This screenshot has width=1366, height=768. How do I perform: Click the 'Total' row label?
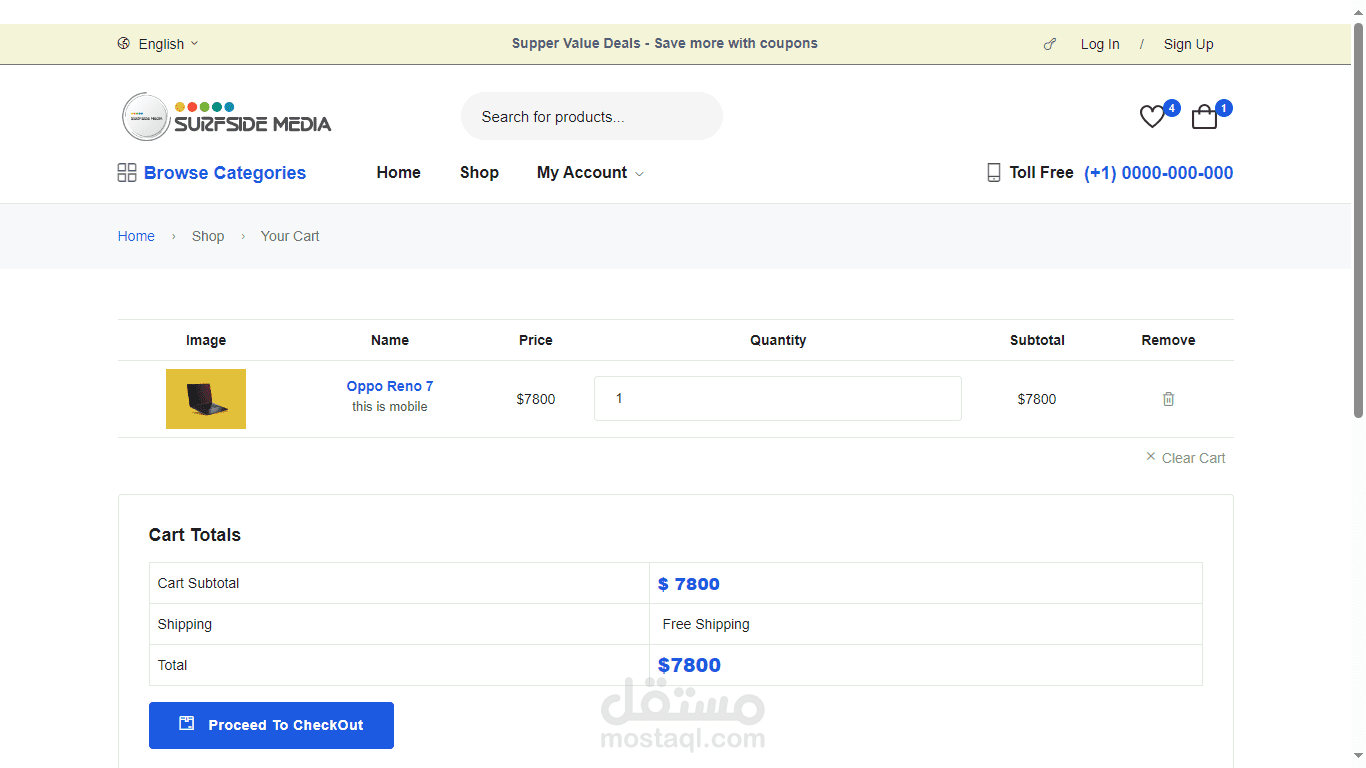172,665
